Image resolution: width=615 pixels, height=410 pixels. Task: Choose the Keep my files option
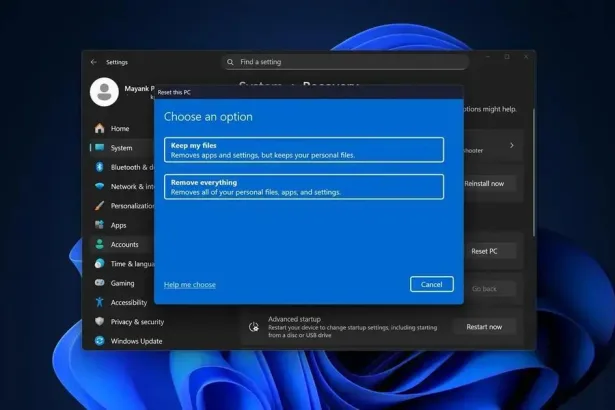pyautogui.click(x=304, y=150)
